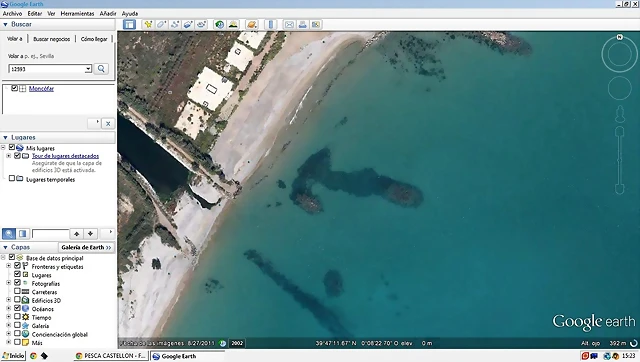Move item down with the down arrow button
Screen dimensions: 640x362
coord(90,233)
